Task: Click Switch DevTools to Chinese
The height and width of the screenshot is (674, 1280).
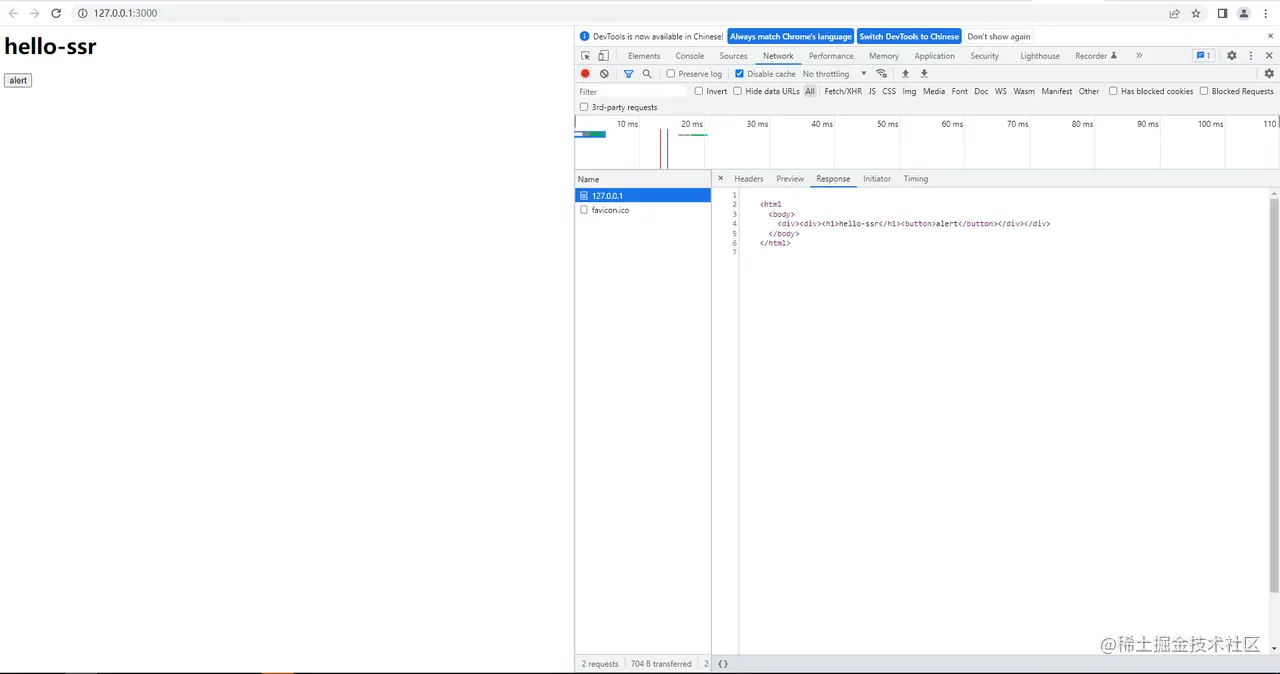Action: [909, 36]
